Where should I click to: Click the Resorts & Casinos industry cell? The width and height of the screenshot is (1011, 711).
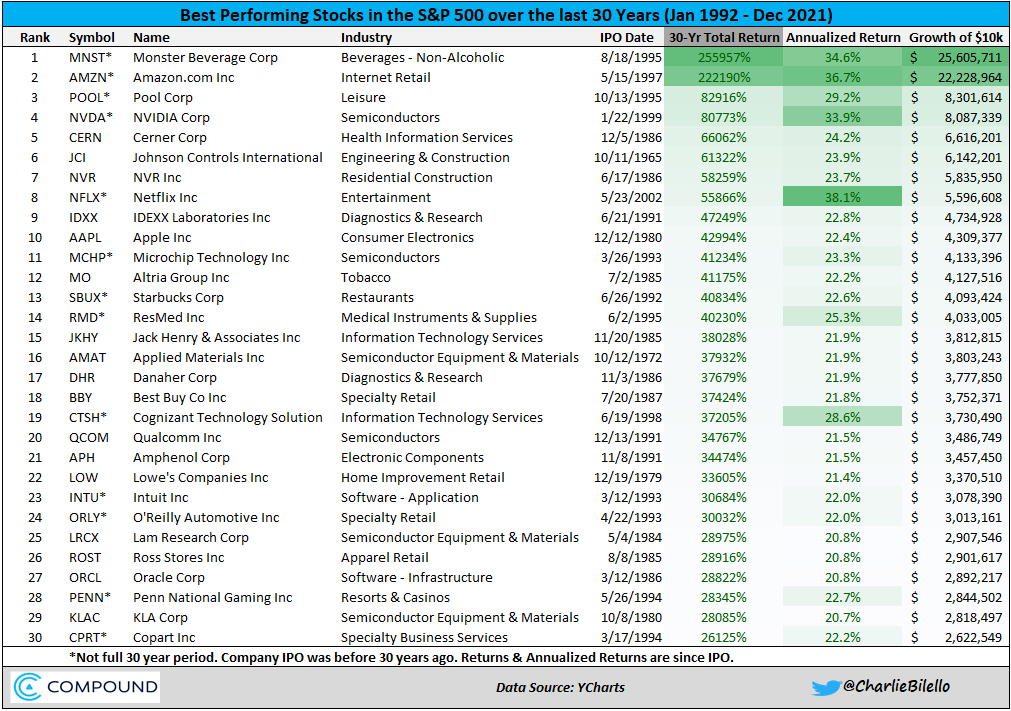395,597
